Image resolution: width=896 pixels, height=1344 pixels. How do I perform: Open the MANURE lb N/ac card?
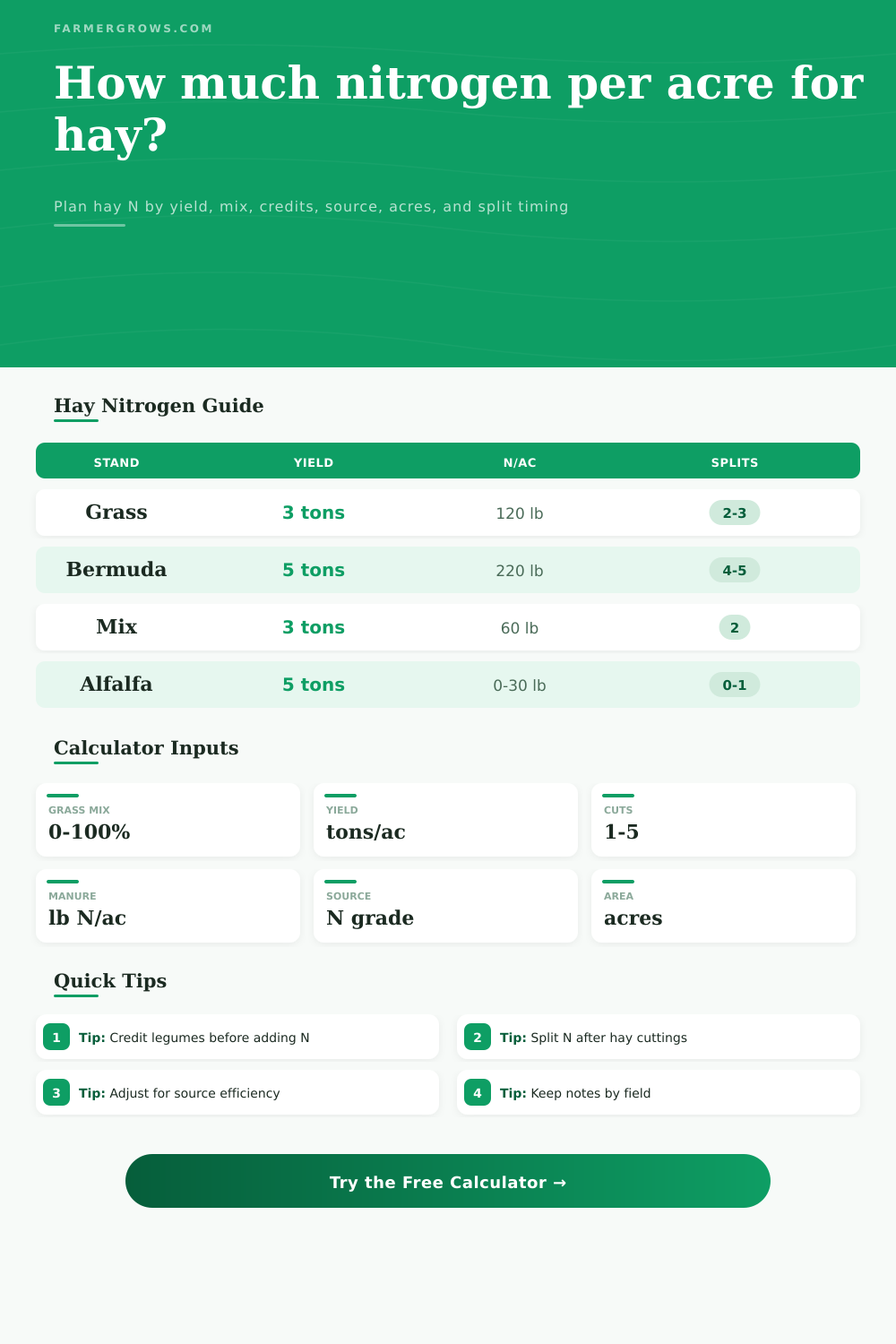click(x=168, y=906)
